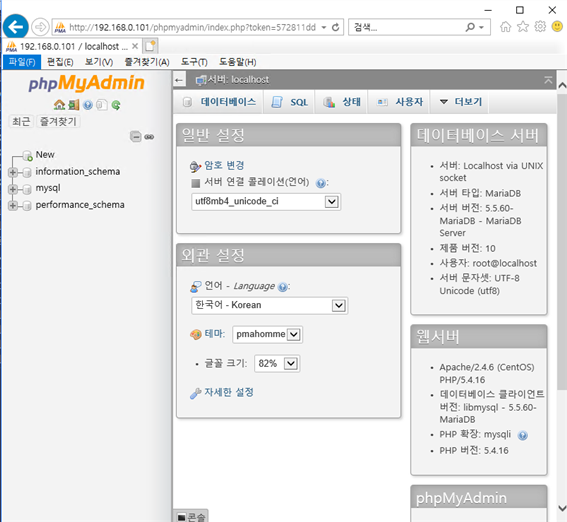Click the scroll down arrow on right scrollbar

pos(562,508)
